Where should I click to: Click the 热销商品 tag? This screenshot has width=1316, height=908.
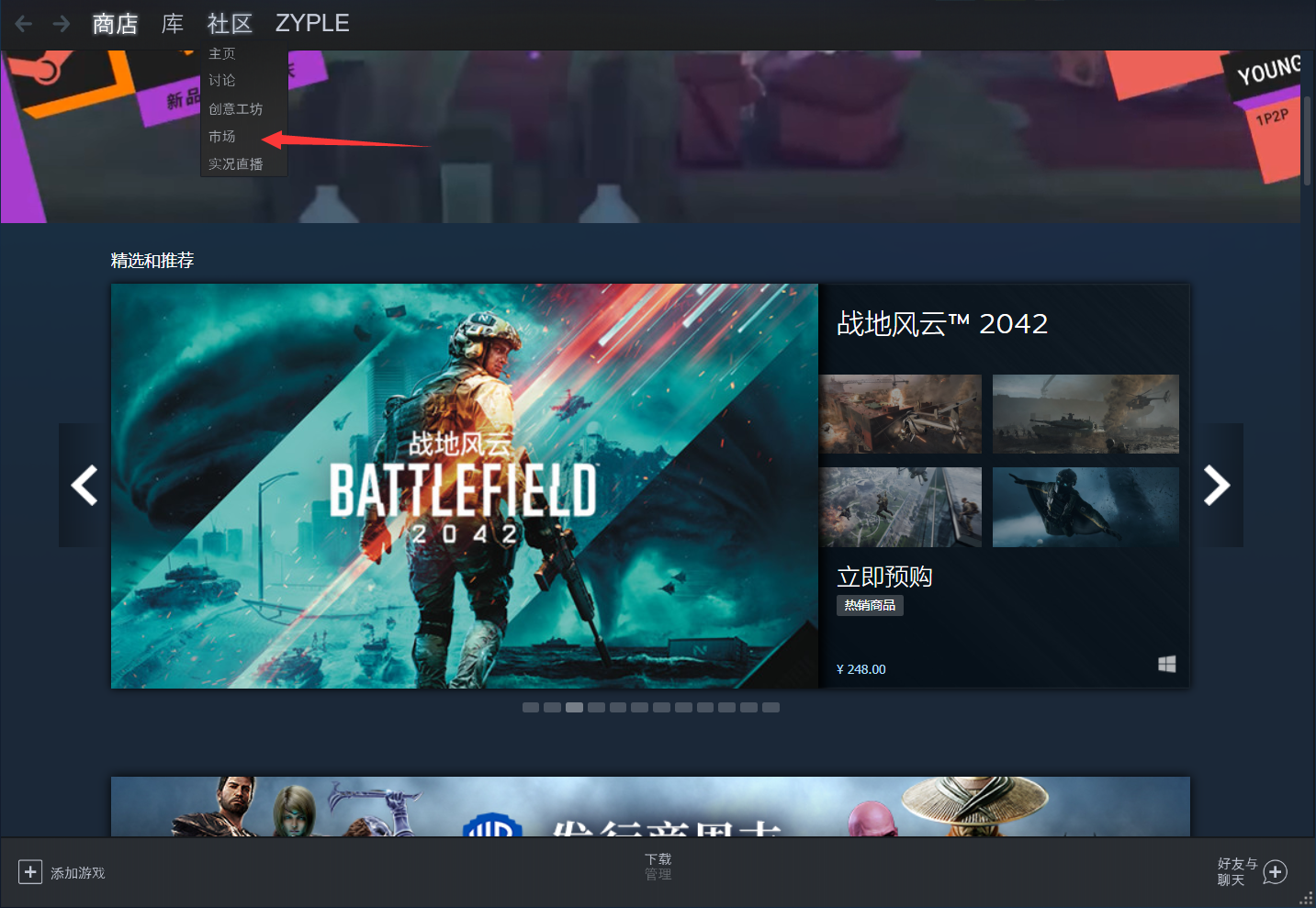(x=870, y=606)
